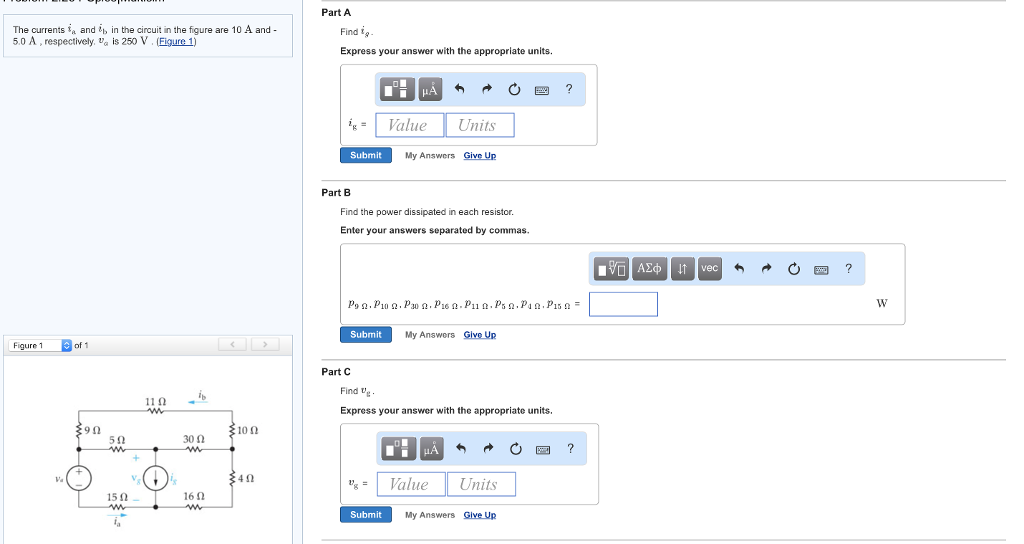Open the keyboard shortcuts icon in Part A
Viewport: 1024px width, 544px height.
(x=542, y=90)
